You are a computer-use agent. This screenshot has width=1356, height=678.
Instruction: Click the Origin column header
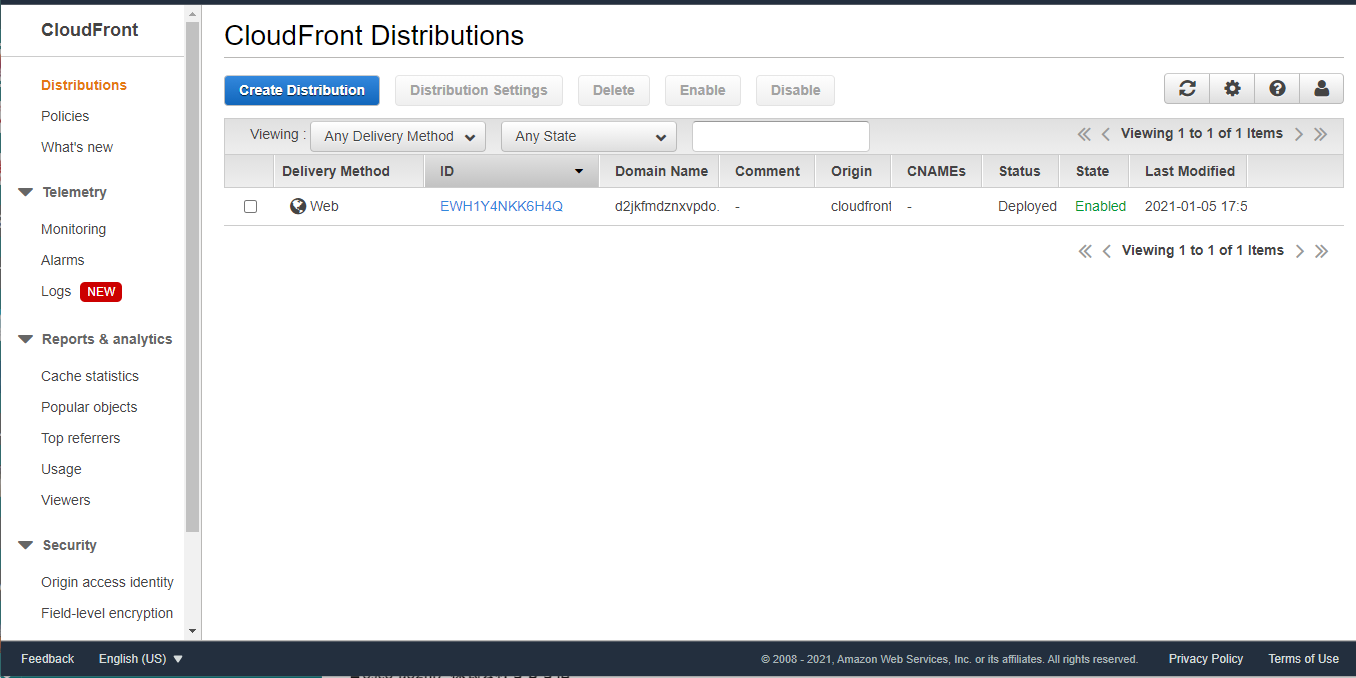point(851,171)
